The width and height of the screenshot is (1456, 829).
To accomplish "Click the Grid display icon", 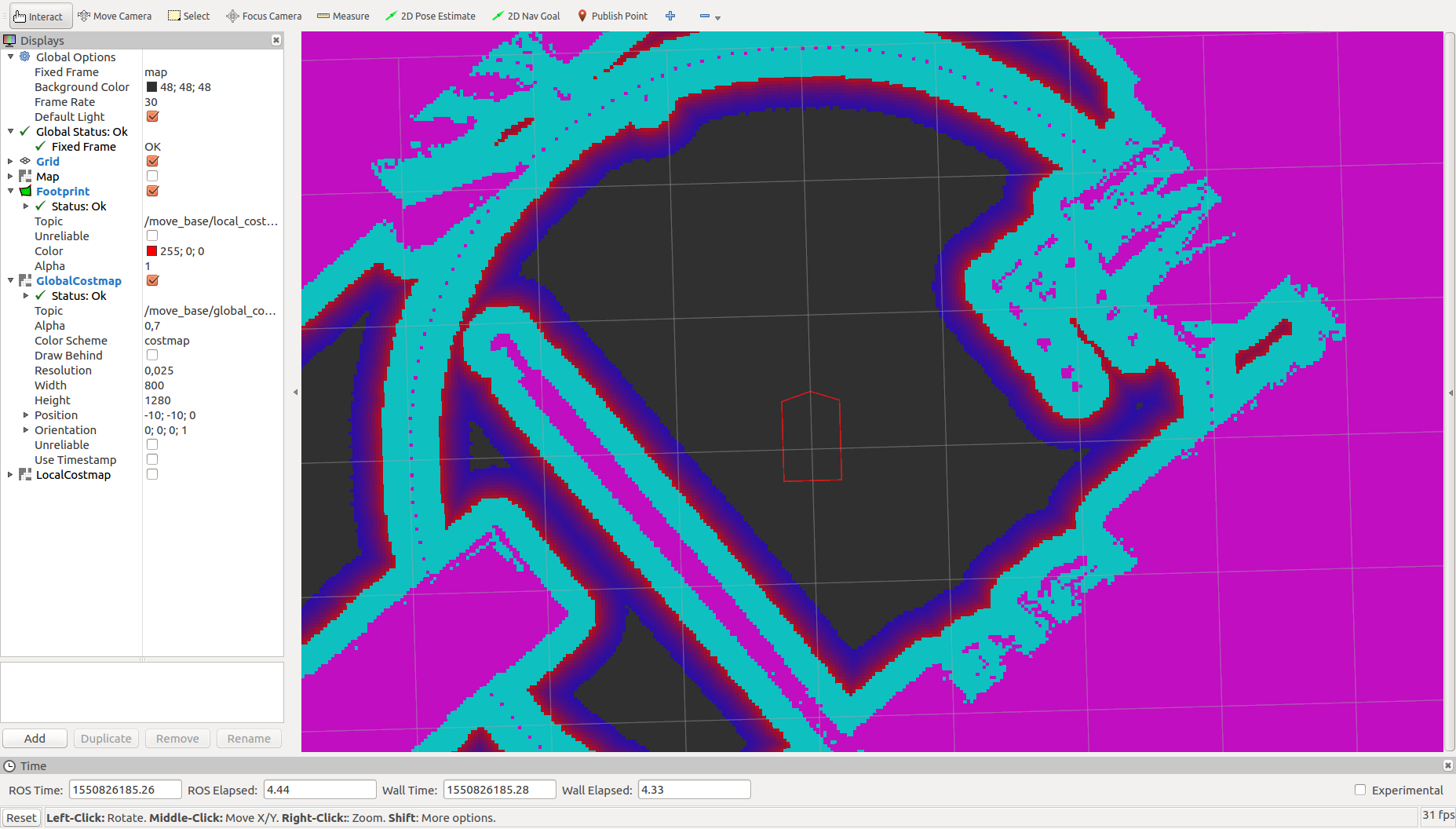I will pos(25,161).
